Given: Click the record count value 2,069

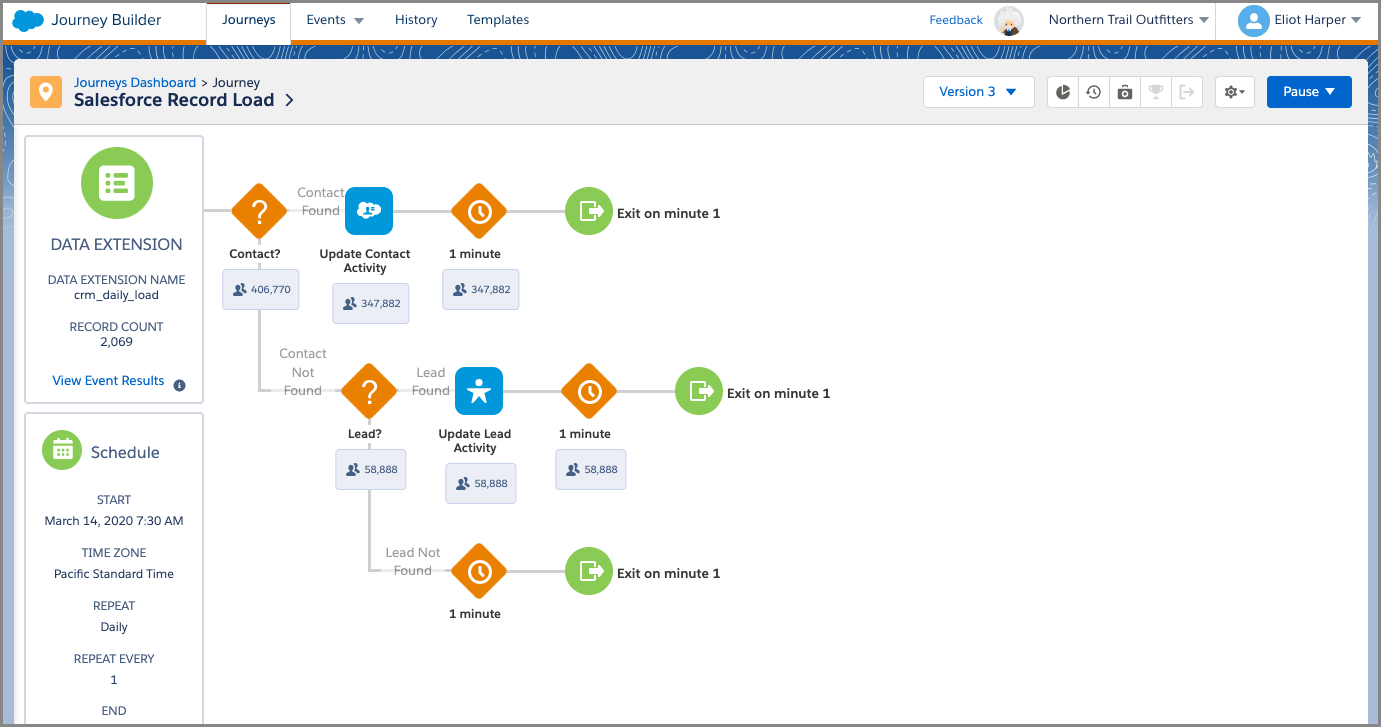Looking at the screenshot, I should 116,342.
